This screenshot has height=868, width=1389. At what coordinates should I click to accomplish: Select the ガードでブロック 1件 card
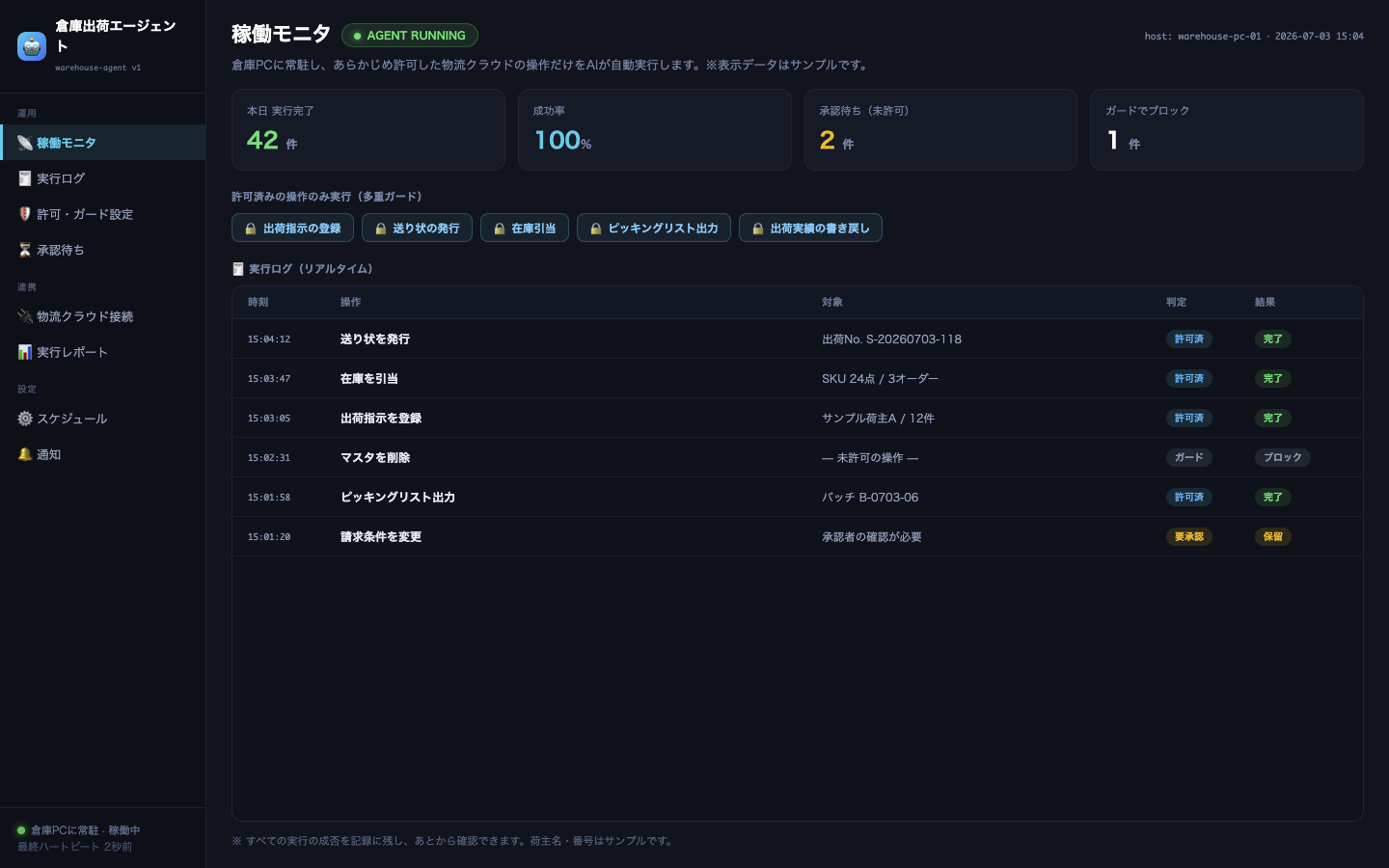pyautogui.click(x=1227, y=130)
